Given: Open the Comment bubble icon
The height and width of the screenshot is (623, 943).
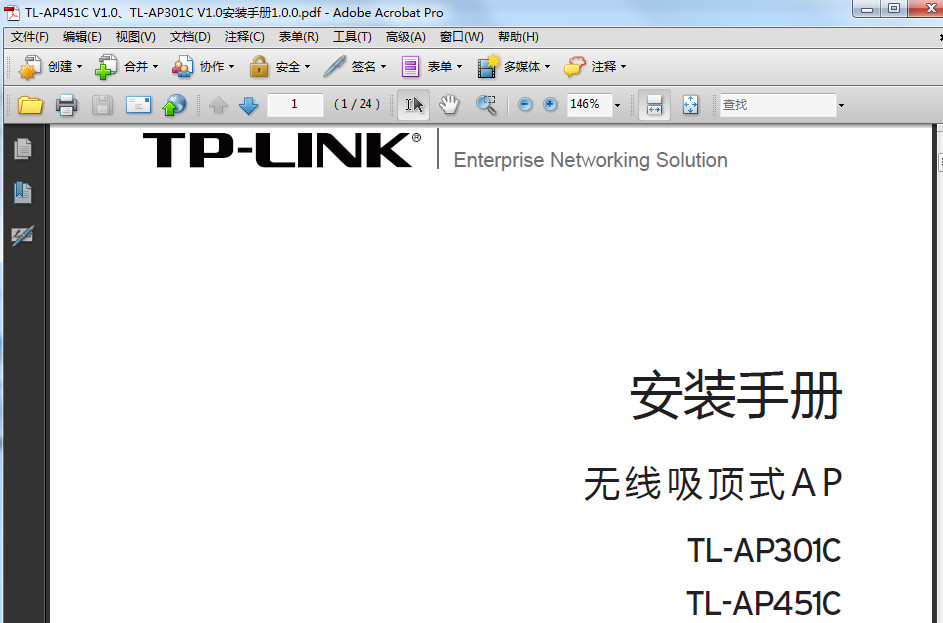Looking at the screenshot, I should 574,66.
